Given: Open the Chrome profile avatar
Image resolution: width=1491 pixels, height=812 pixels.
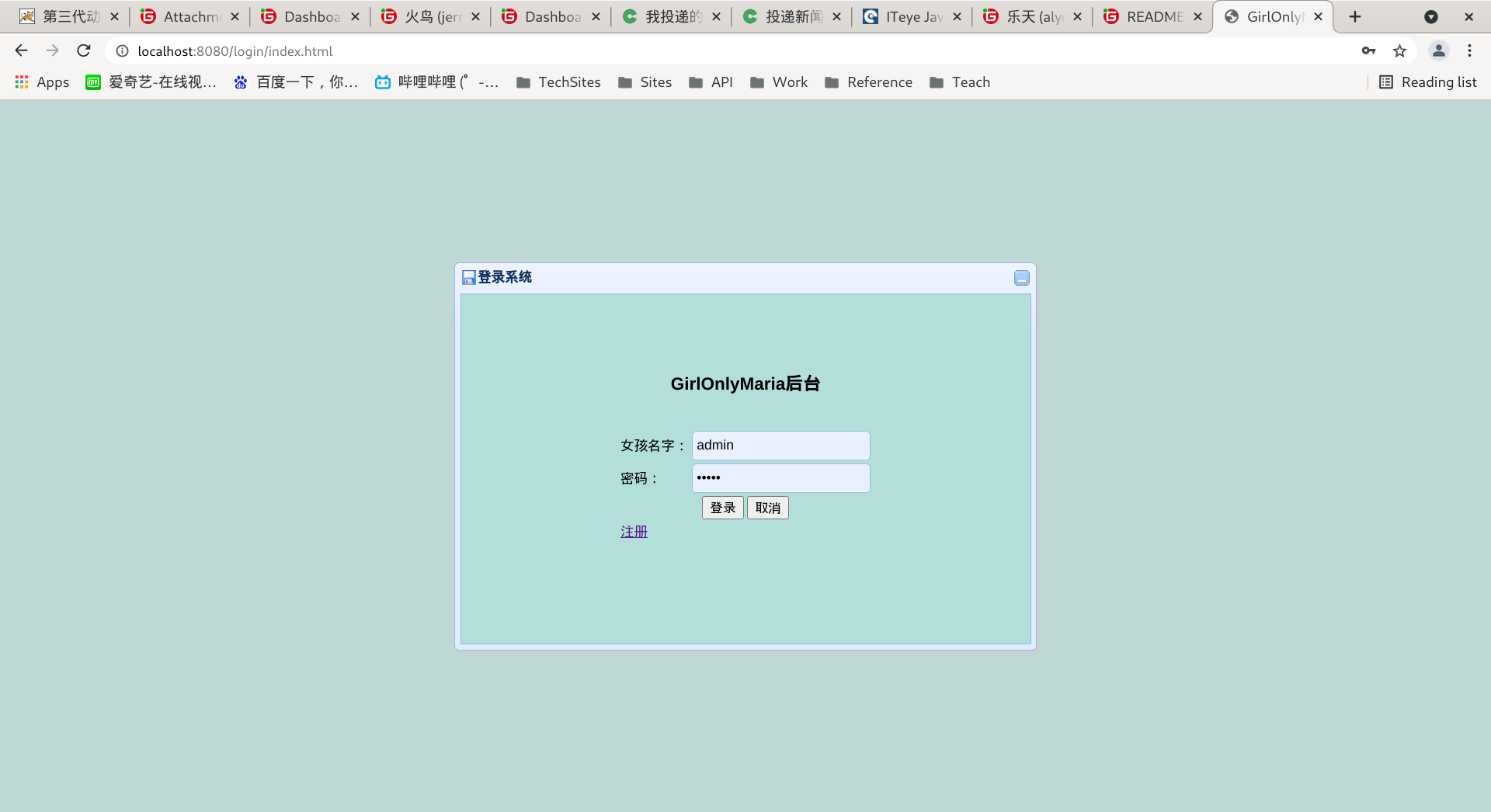Looking at the screenshot, I should click(1438, 50).
